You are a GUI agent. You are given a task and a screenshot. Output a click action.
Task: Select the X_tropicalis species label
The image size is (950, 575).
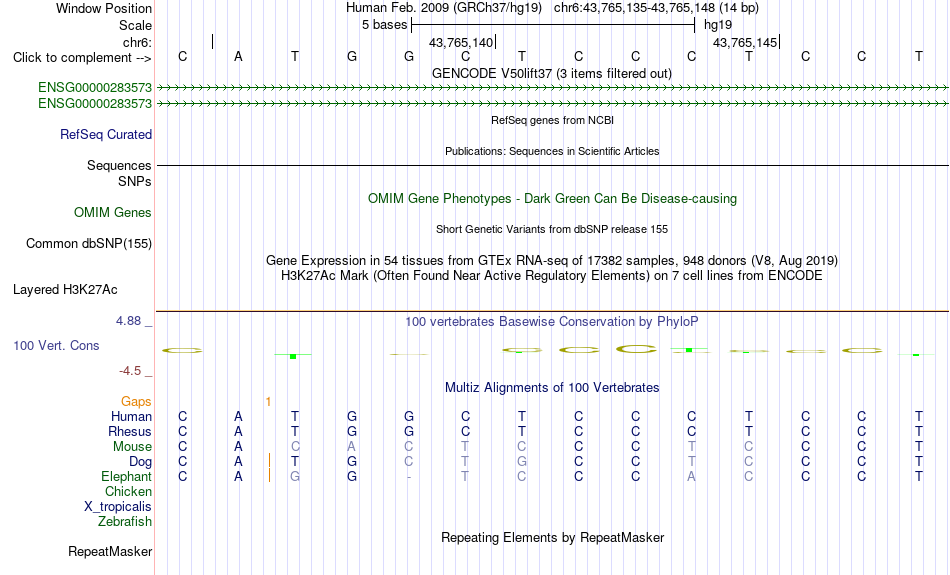(x=118, y=507)
